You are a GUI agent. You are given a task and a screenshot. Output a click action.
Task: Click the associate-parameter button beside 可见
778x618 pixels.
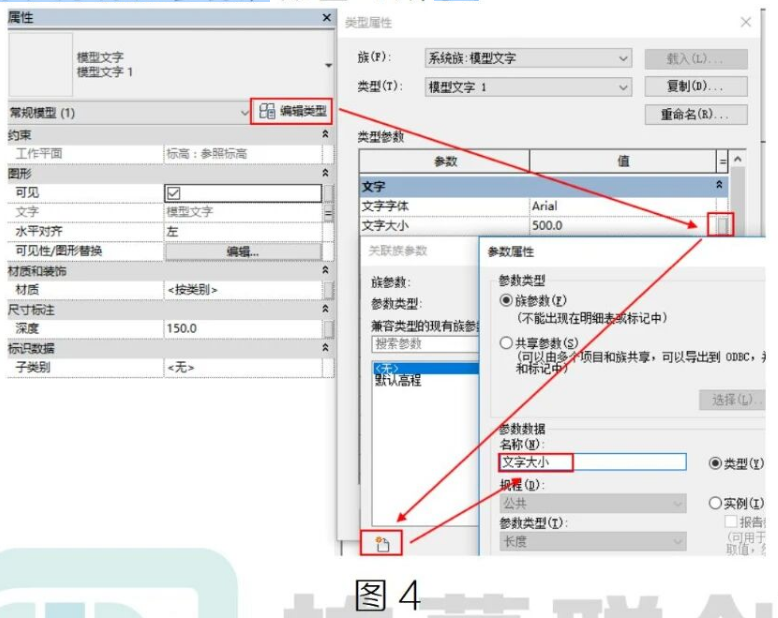[x=328, y=193]
